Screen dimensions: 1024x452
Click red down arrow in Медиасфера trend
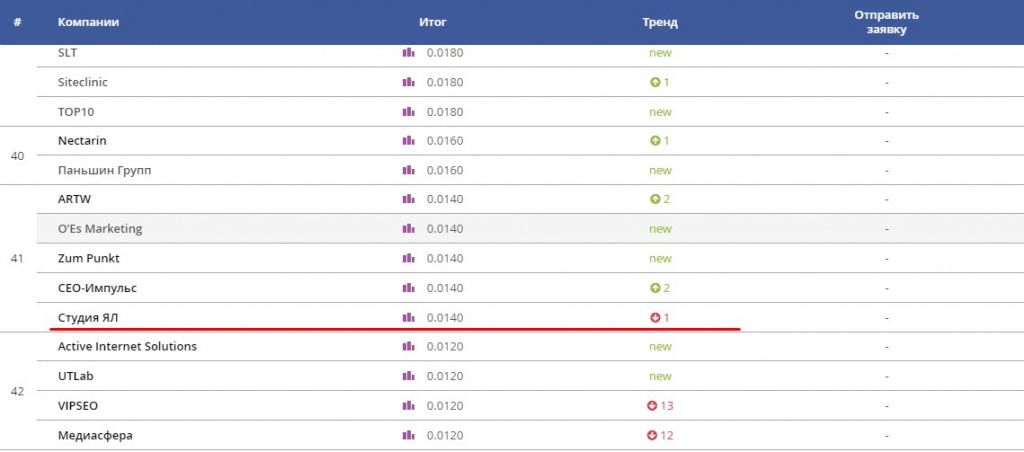(652, 436)
